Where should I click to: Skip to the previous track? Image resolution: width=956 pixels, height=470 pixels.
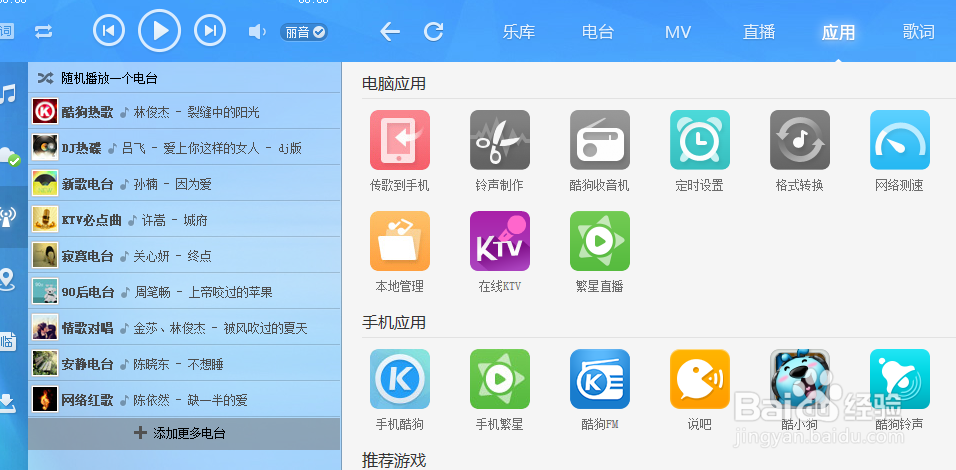pyautogui.click(x=109, y=30)
